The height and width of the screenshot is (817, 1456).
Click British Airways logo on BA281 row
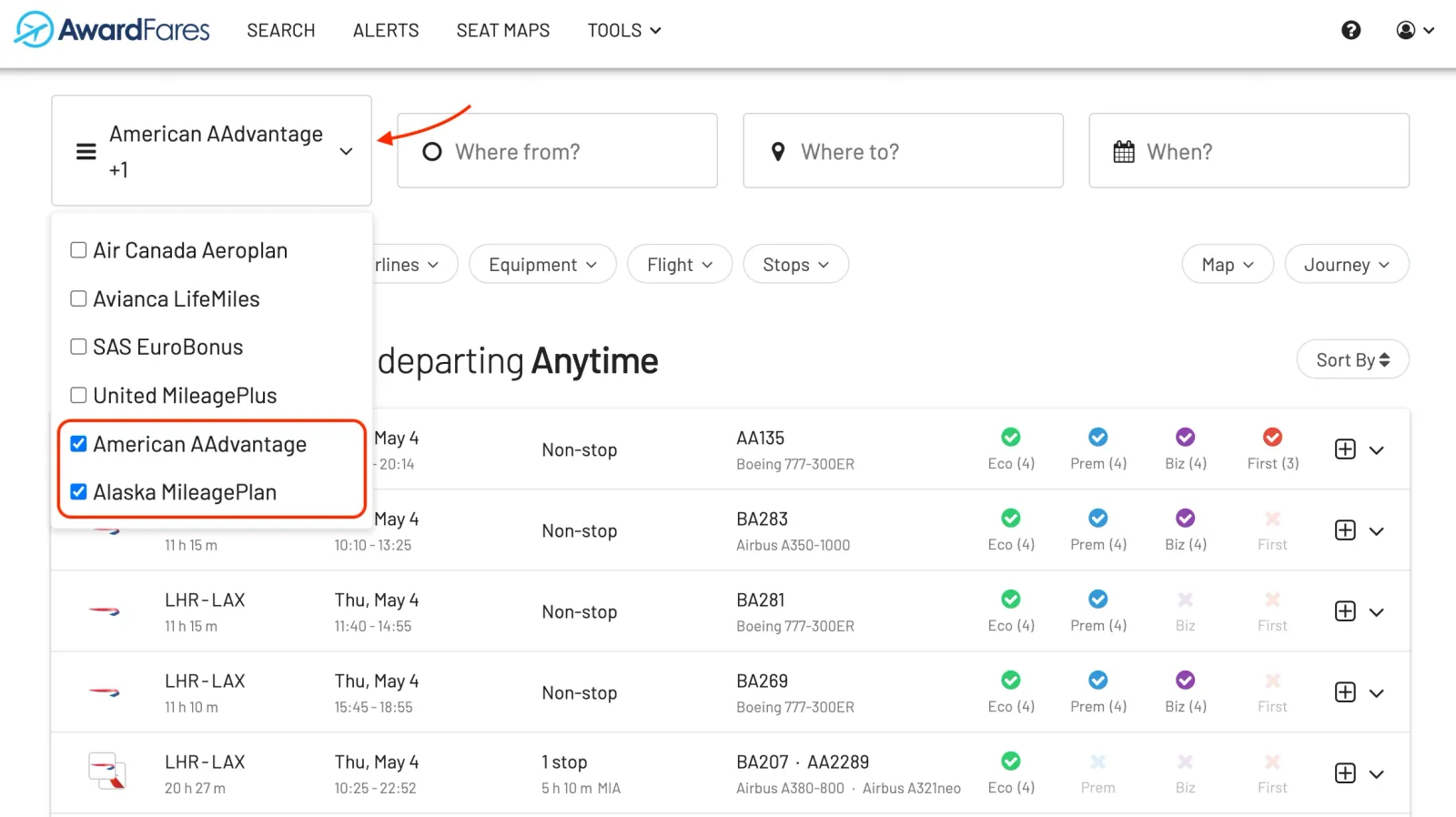(x=105, y=611)
